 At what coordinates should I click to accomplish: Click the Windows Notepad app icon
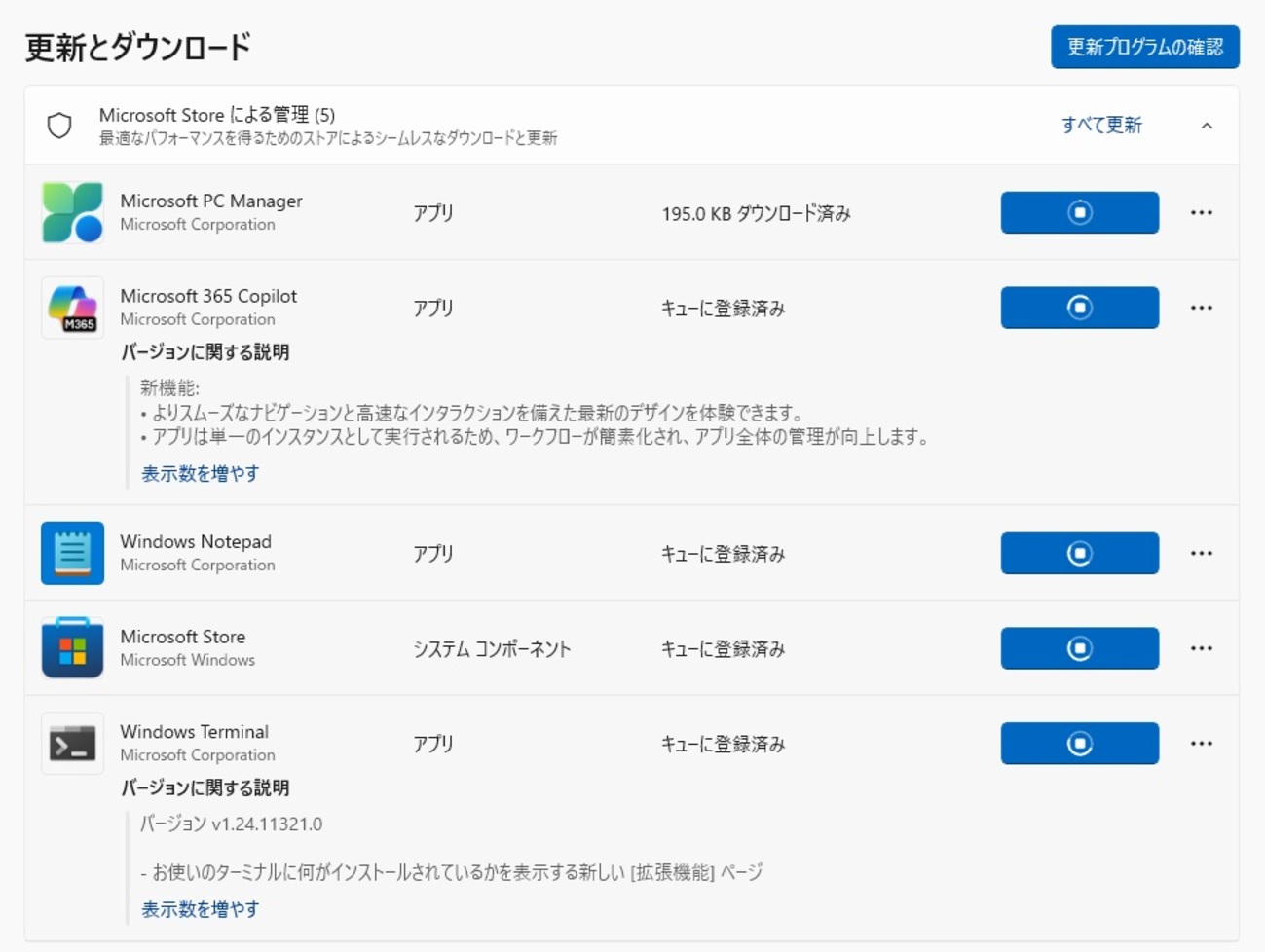(72, 553)
